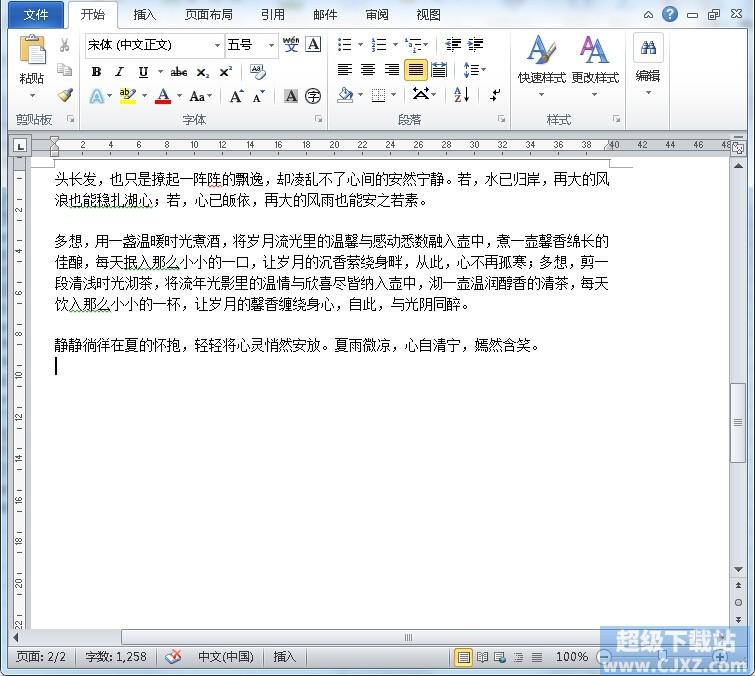This screenshot has width=755, height=676.
Task: Open the font name dropdown (宋体)
Action: click(217, 45)
